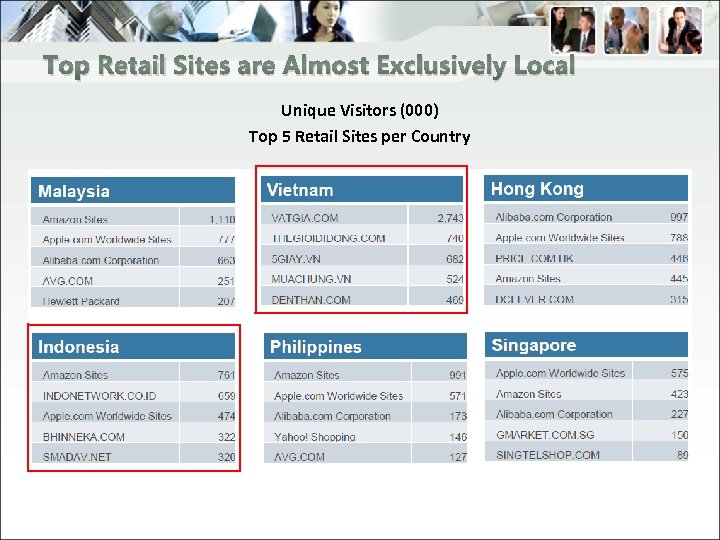This screenshot has height=540, width=720.
Task: Click the "INDONETWORK.CO.ID" entry
Action: [x=99, y=396]
